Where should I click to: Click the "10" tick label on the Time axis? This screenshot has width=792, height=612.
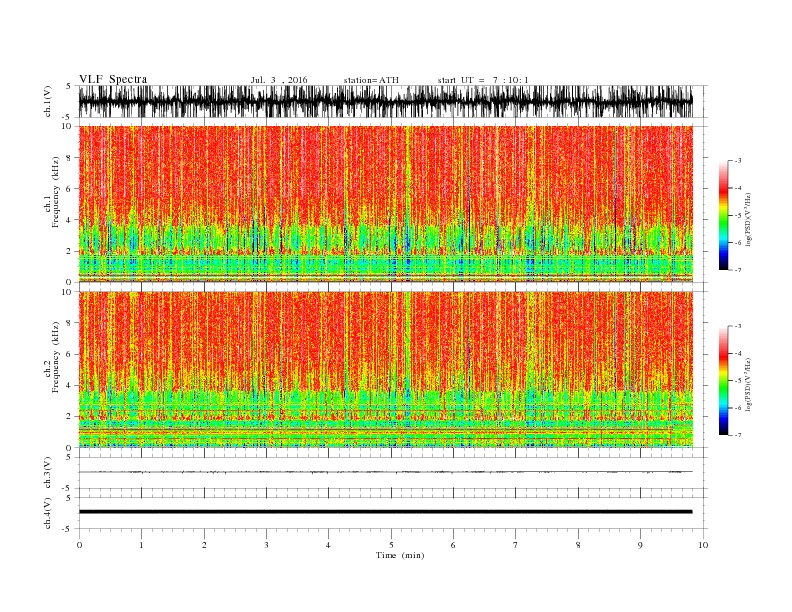click(703, 545)
